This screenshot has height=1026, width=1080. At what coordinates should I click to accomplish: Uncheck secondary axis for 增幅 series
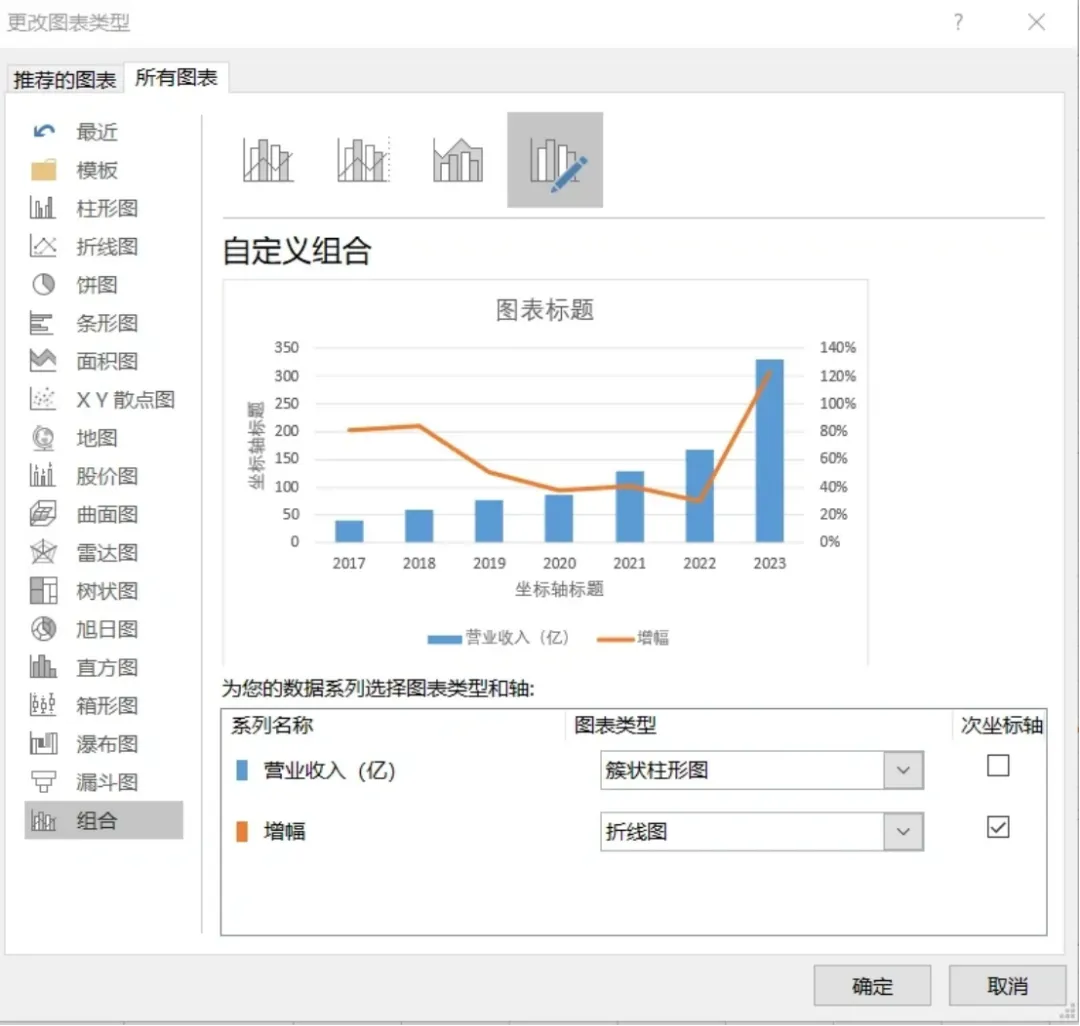(x=998, y=827)
